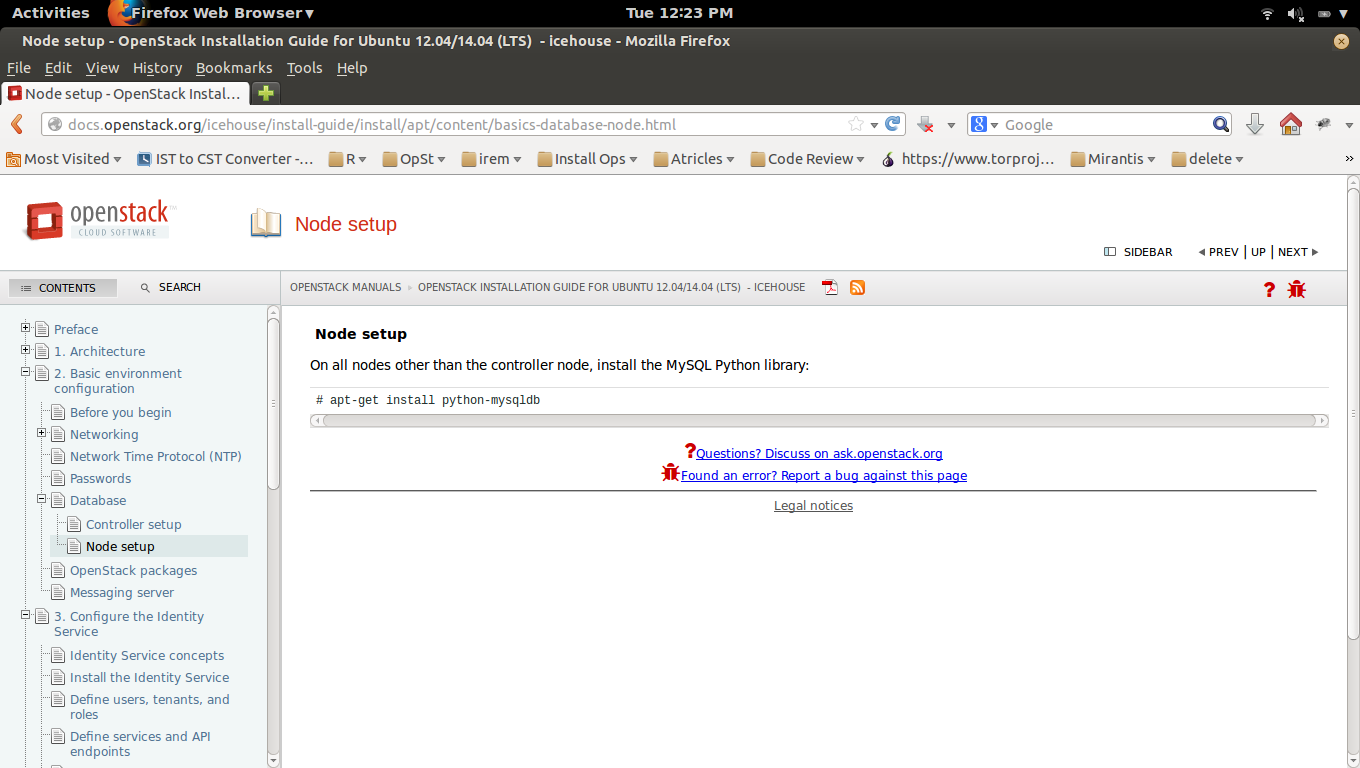The image size is (1360, 768).
Task: Collapse the Database tree node
Action: 42,499
